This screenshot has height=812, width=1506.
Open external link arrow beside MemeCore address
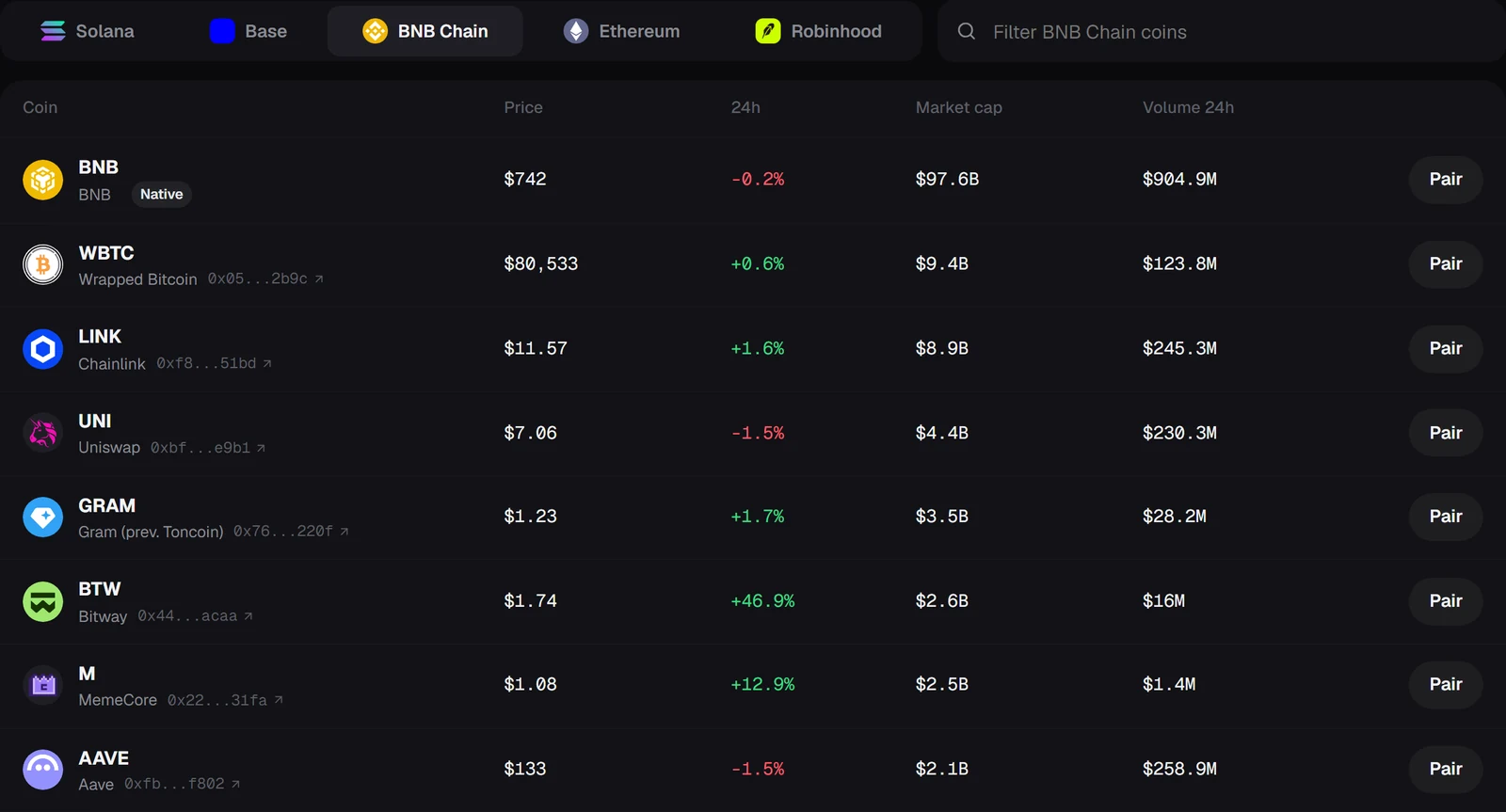click(x=279, y=700)
